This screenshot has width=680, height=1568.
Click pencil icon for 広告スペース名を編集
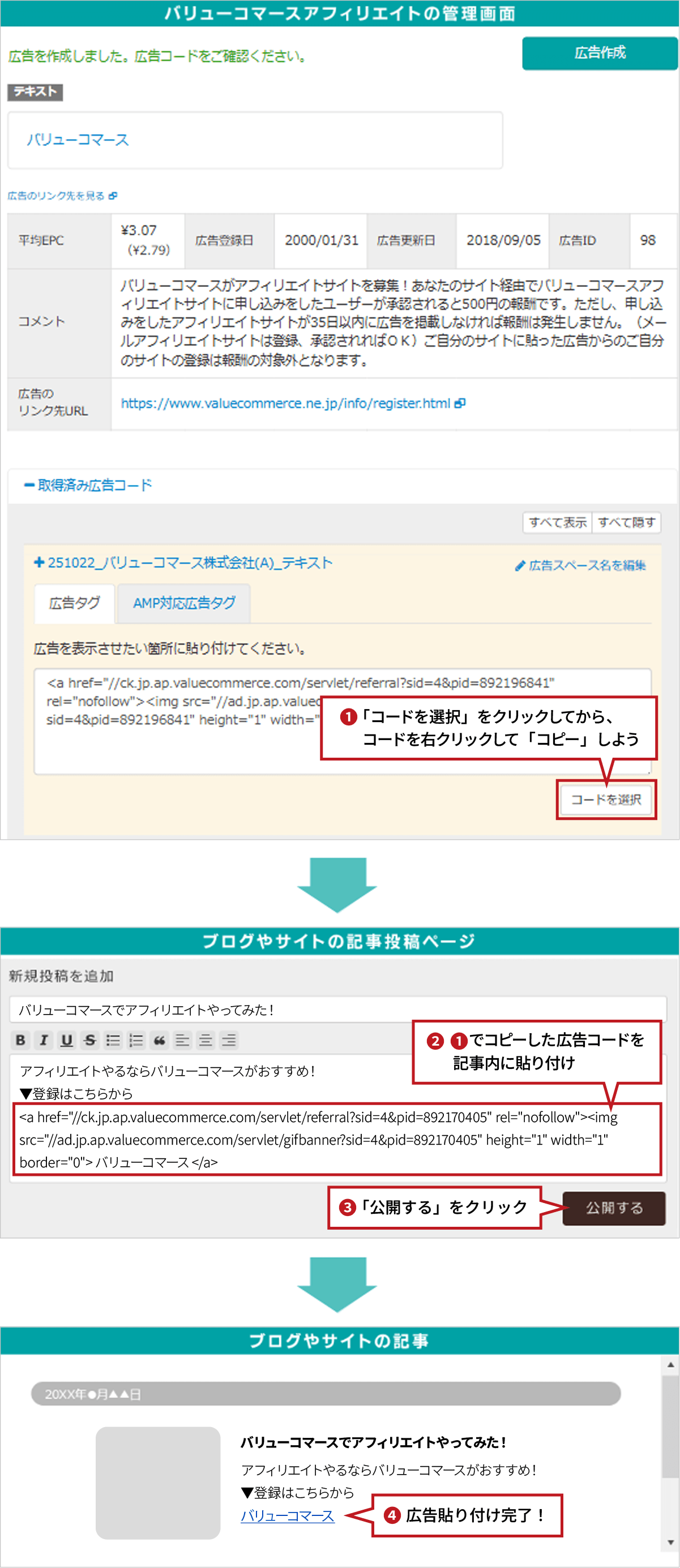(x=520, y=565)
